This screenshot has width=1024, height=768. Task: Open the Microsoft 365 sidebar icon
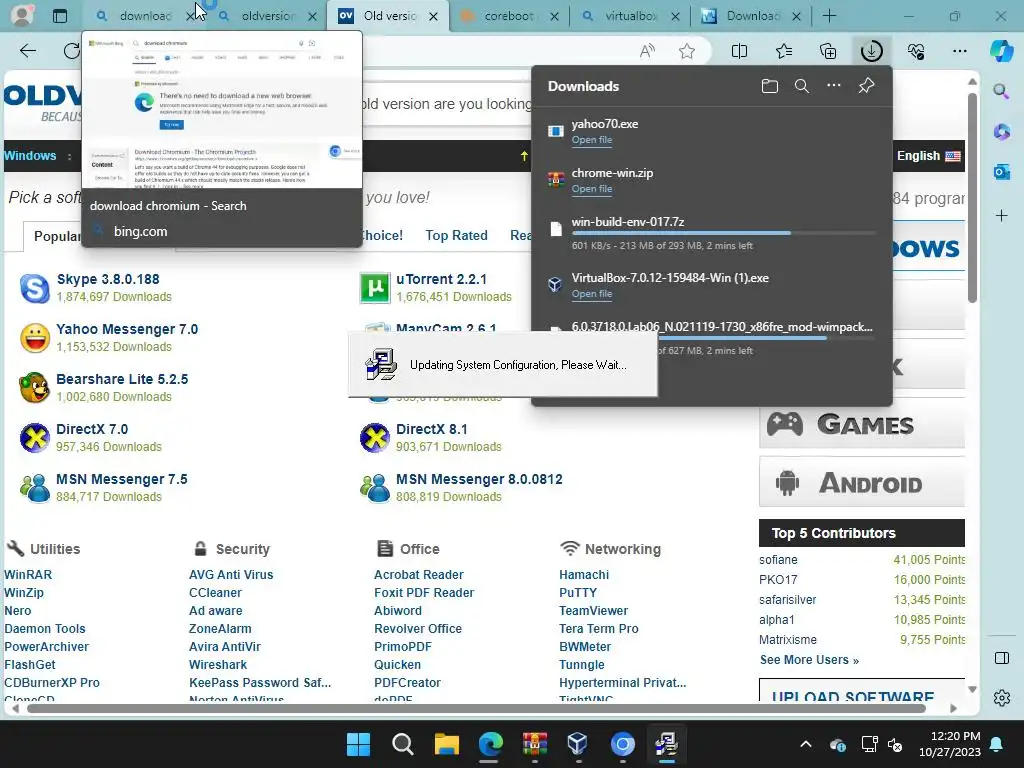1001,131
